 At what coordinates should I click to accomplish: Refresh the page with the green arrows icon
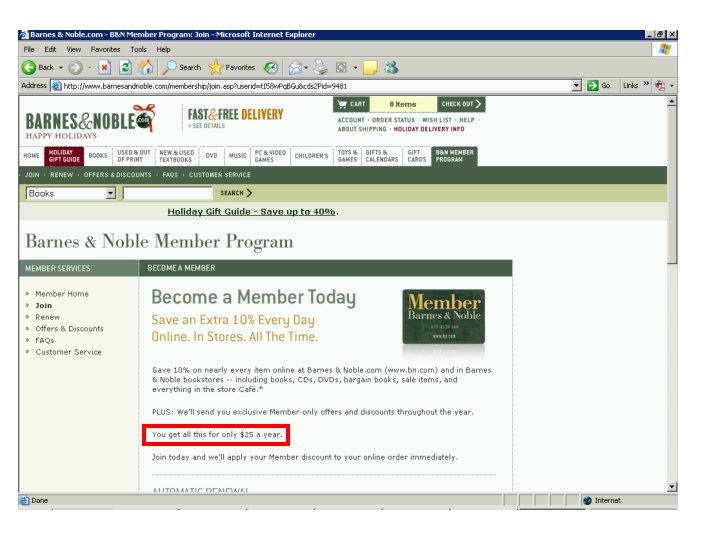(125, 68)
